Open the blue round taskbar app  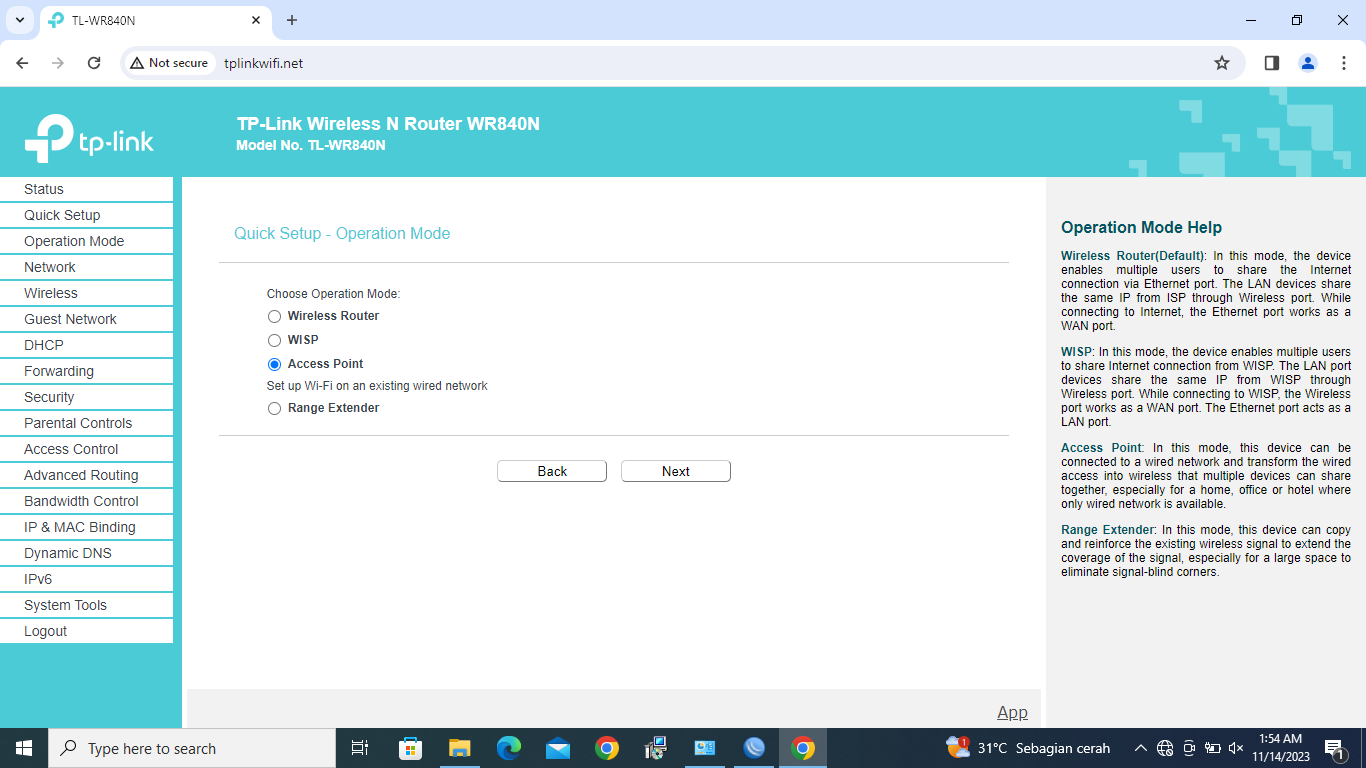point(754,748)
